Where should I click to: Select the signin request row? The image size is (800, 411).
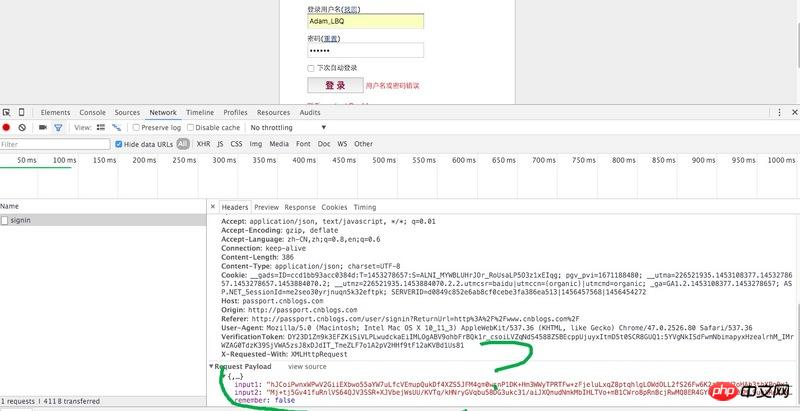pos(103,220)
